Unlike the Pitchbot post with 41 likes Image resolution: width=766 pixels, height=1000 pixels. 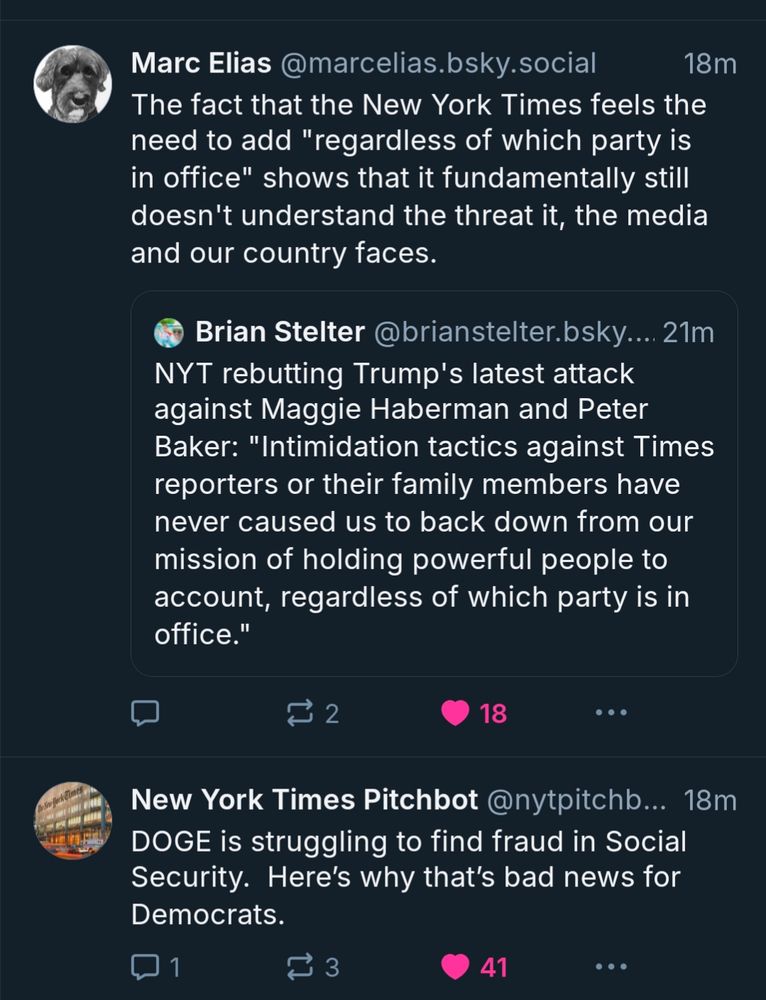457,967
